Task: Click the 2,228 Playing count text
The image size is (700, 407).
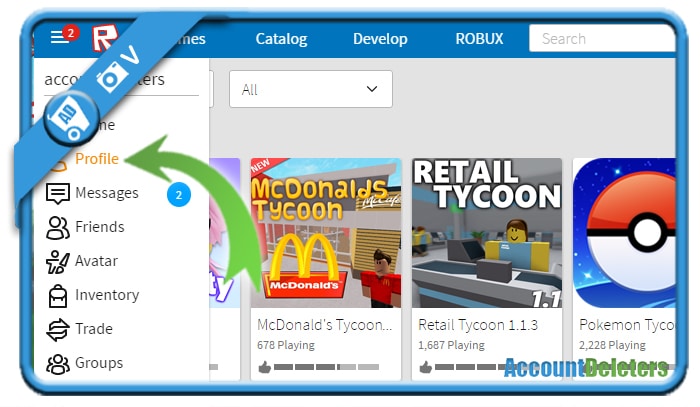Action: 612,345
